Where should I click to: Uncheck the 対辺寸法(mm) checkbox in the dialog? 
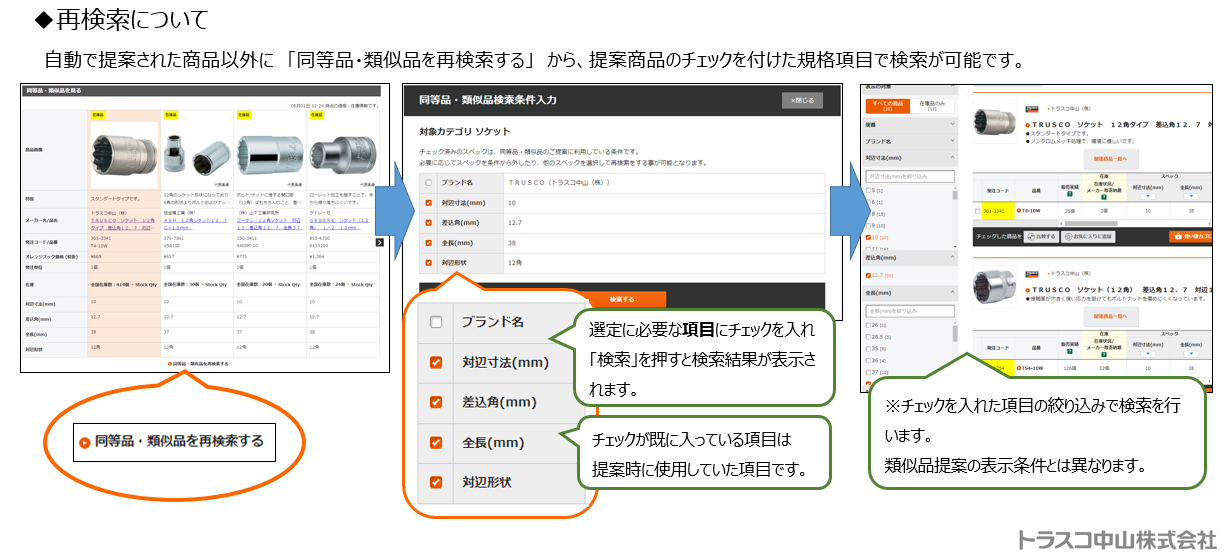tap(429, 202)
